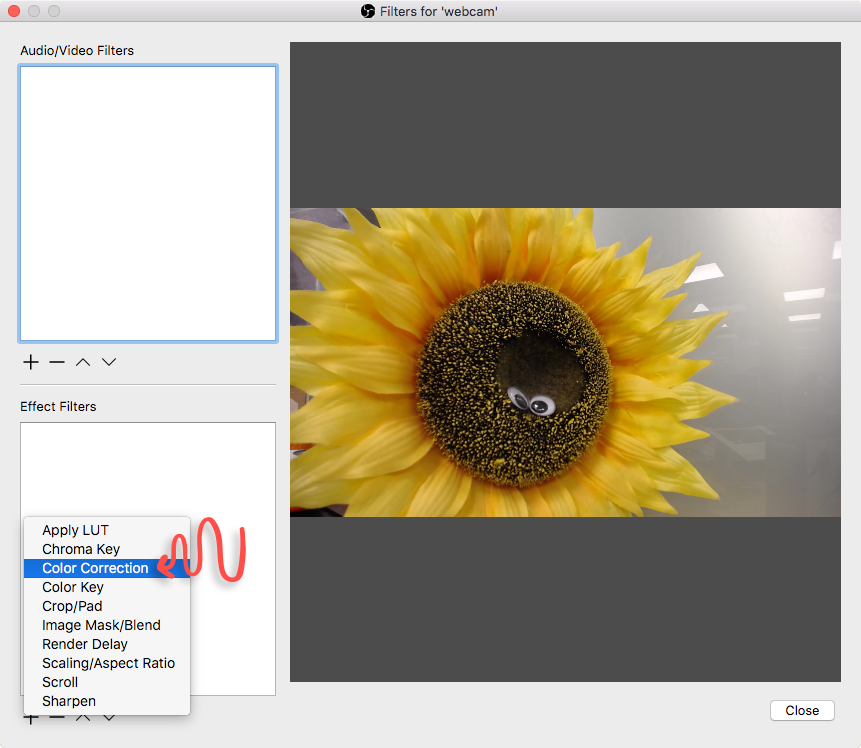Select Render Delay filter option
This screenshot has width=861, height=748.
pyautogui.click(x=107, y=644)
